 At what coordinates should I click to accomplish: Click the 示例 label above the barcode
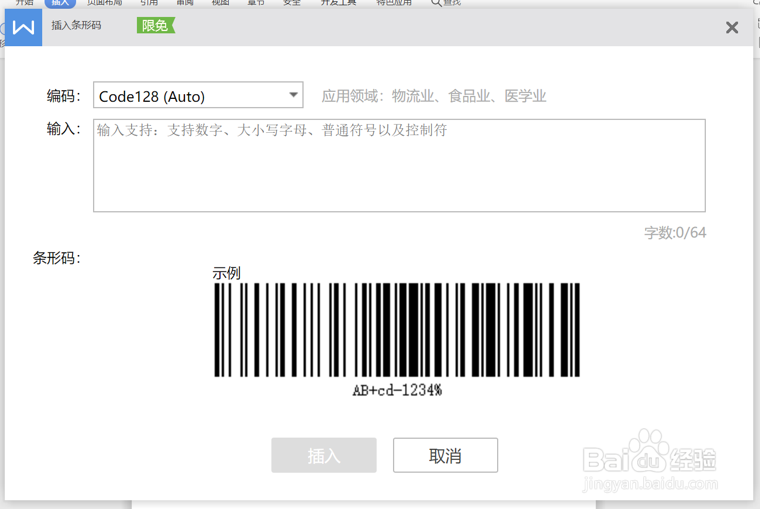click(226, 273)
